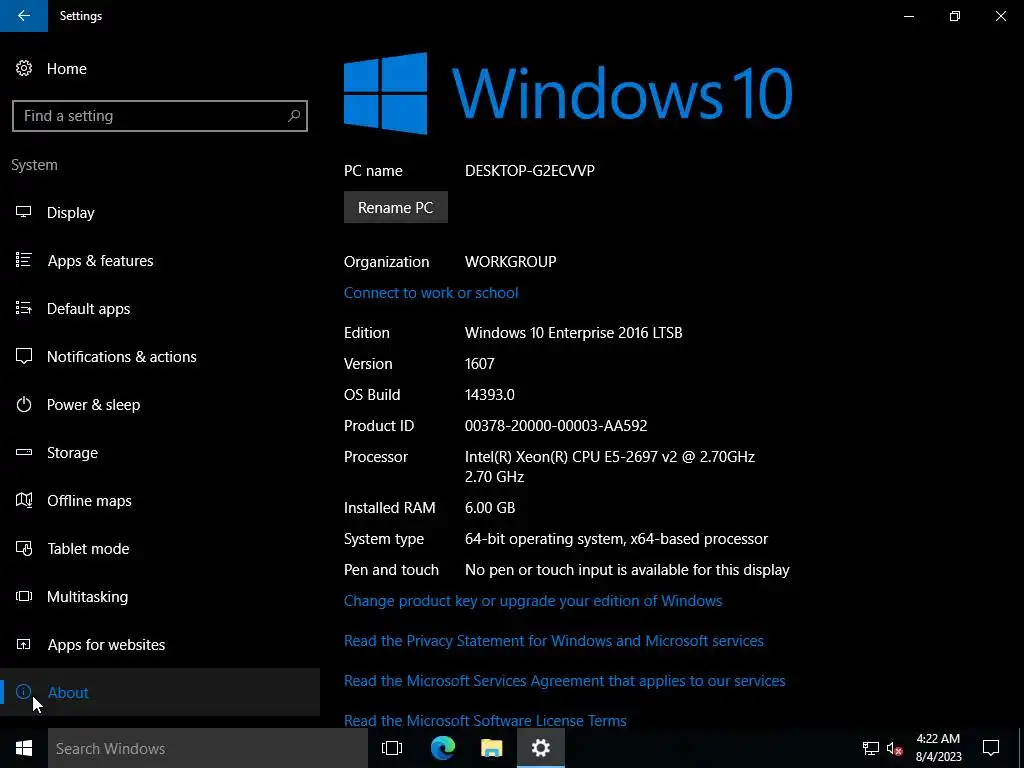Open the Default apps section
Viewport: 1024px width, 768px height.
pos(88,308)
